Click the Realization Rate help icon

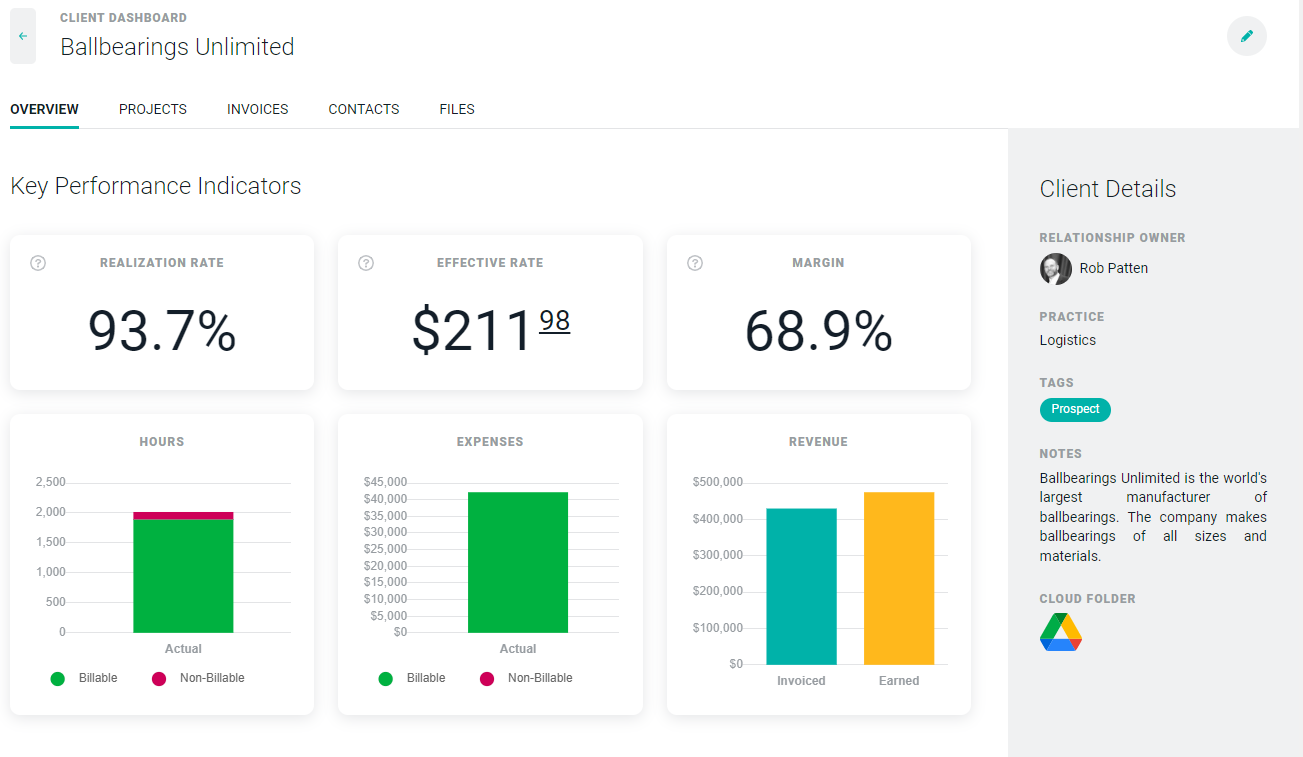[x=38, y=263]
